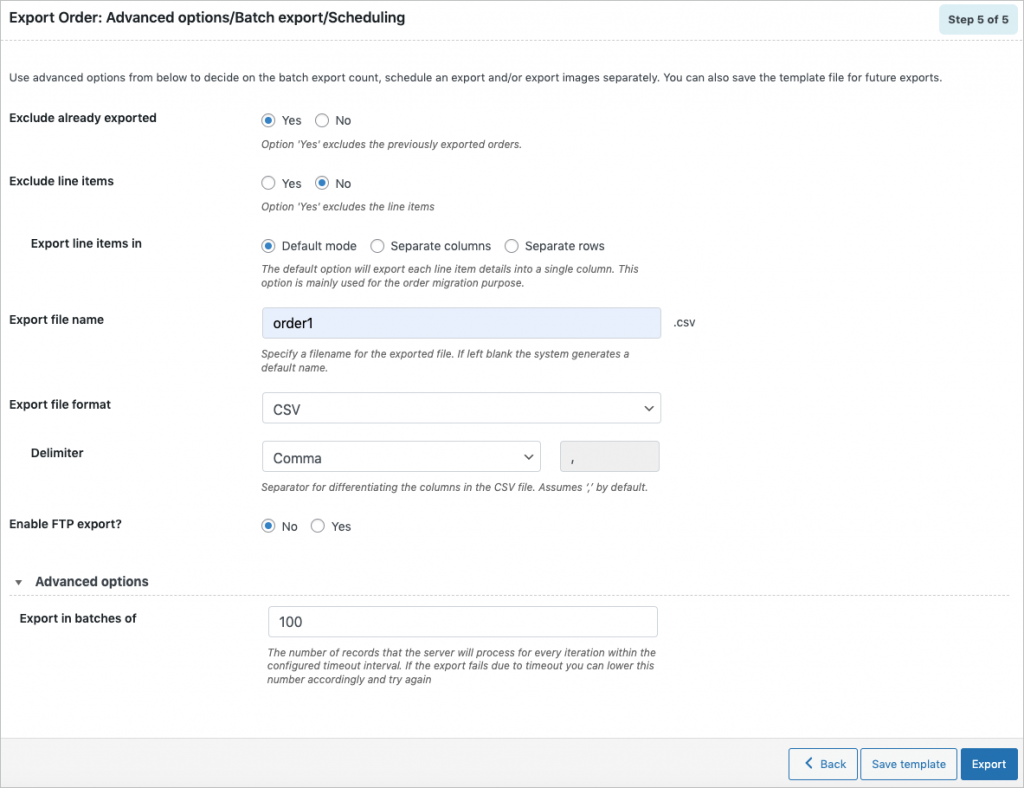Select Separate columns line item mode
The width and height of the screenshot is (1024, 788).
click(377, 246)
